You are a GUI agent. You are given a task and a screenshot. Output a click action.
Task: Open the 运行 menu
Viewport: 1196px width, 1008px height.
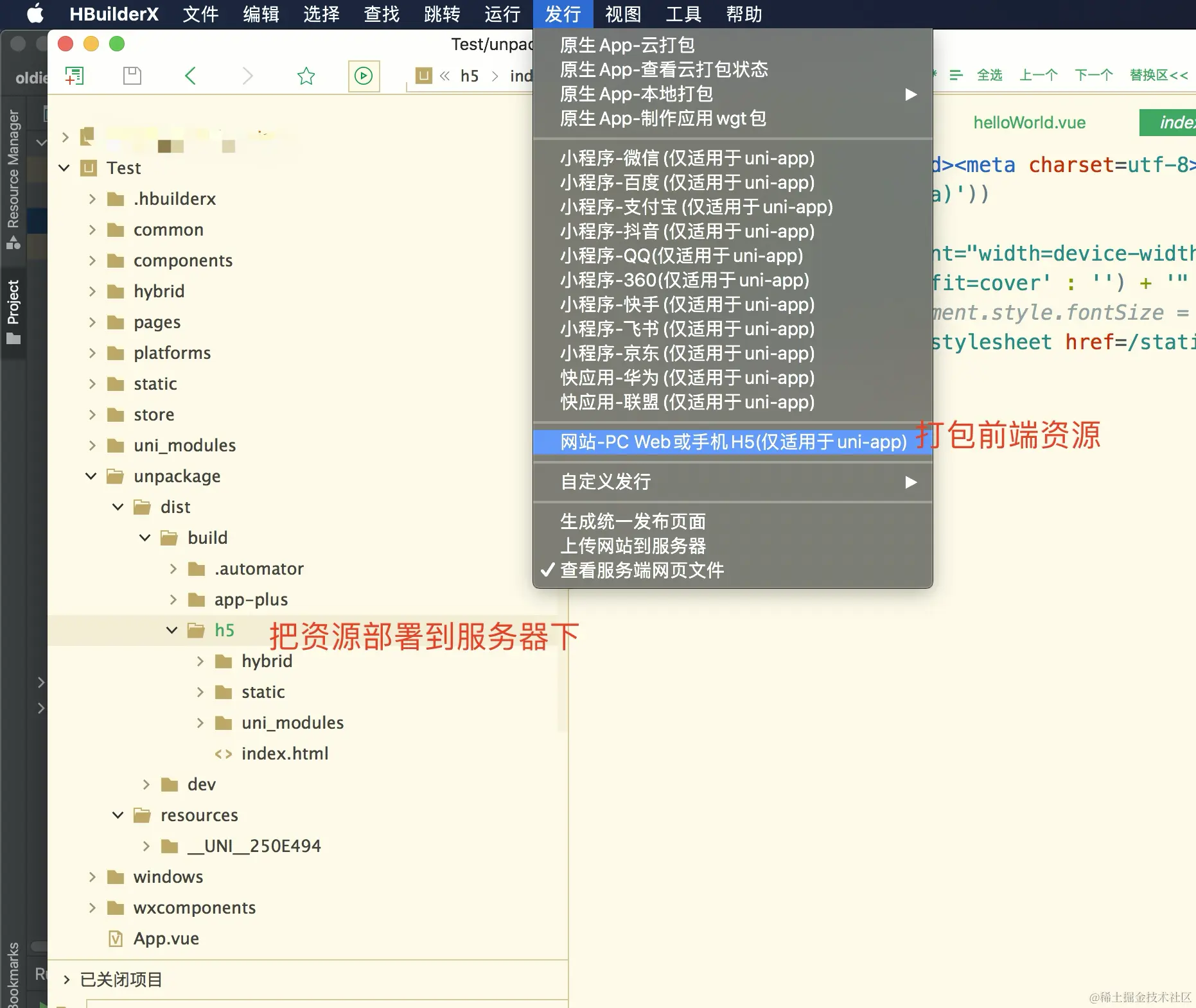click(502, 14)
